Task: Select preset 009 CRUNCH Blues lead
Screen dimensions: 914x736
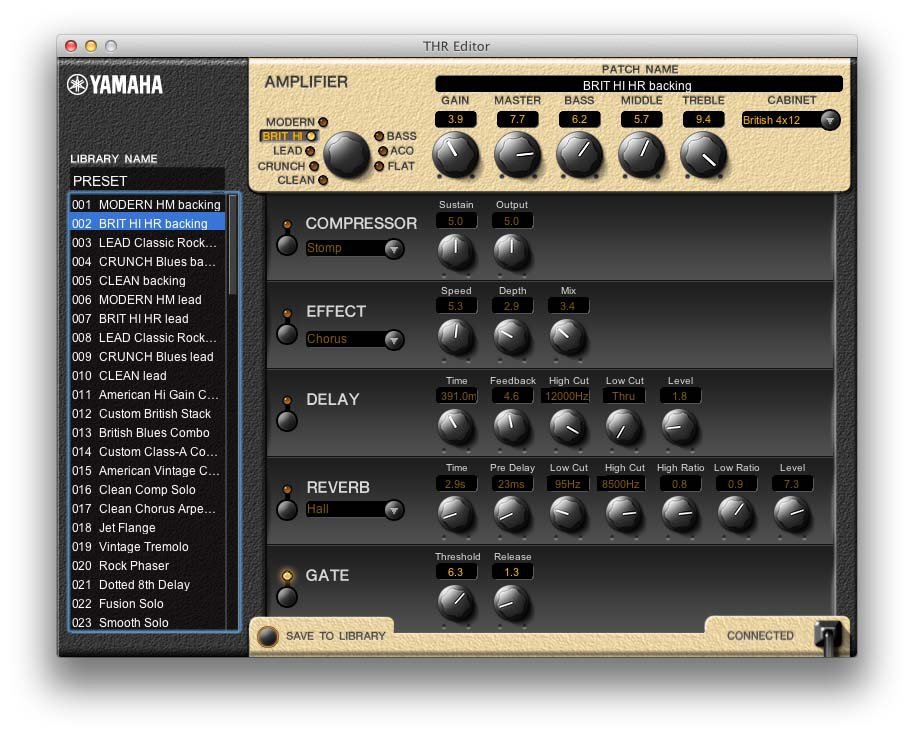Action: coord(147,357)
